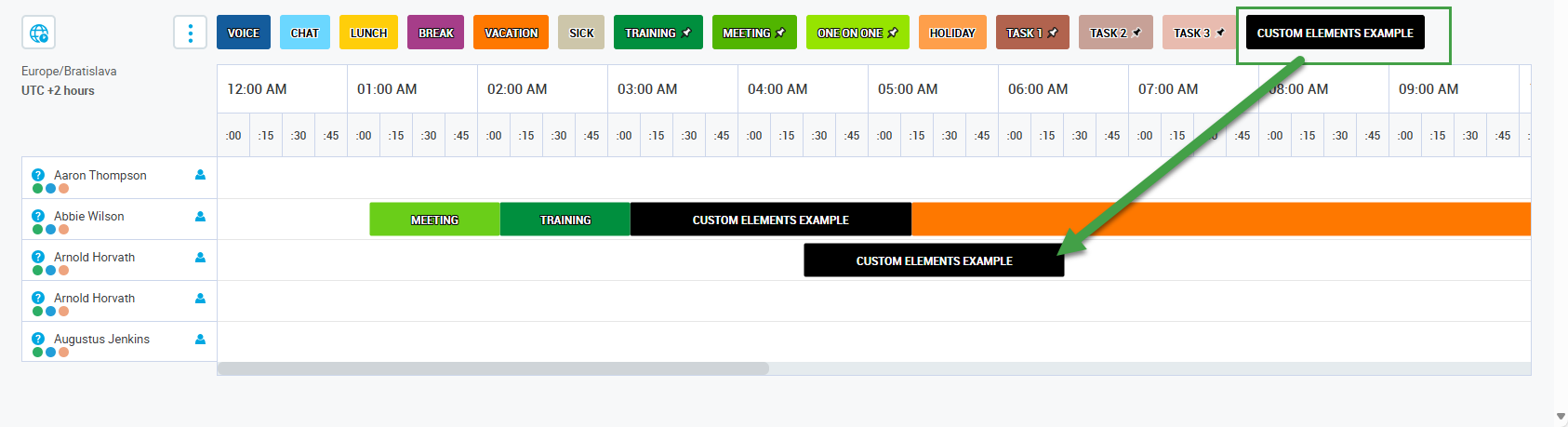The width and height of the screenshot is (1568, 427).
Task: Click Augustus Jenkins' person icon
Action: (x=200, y=339)
